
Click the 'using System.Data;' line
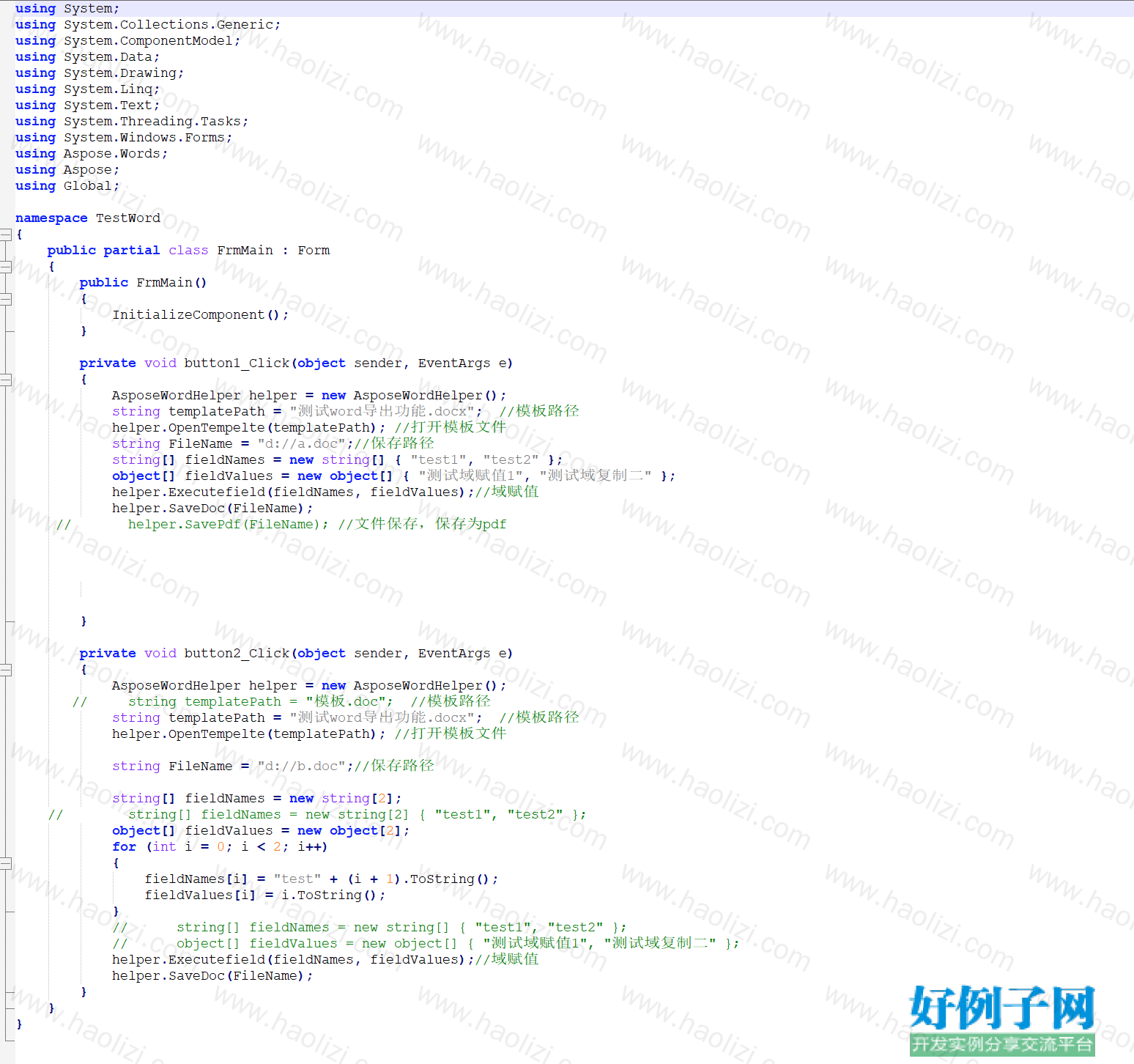[87, 57]
